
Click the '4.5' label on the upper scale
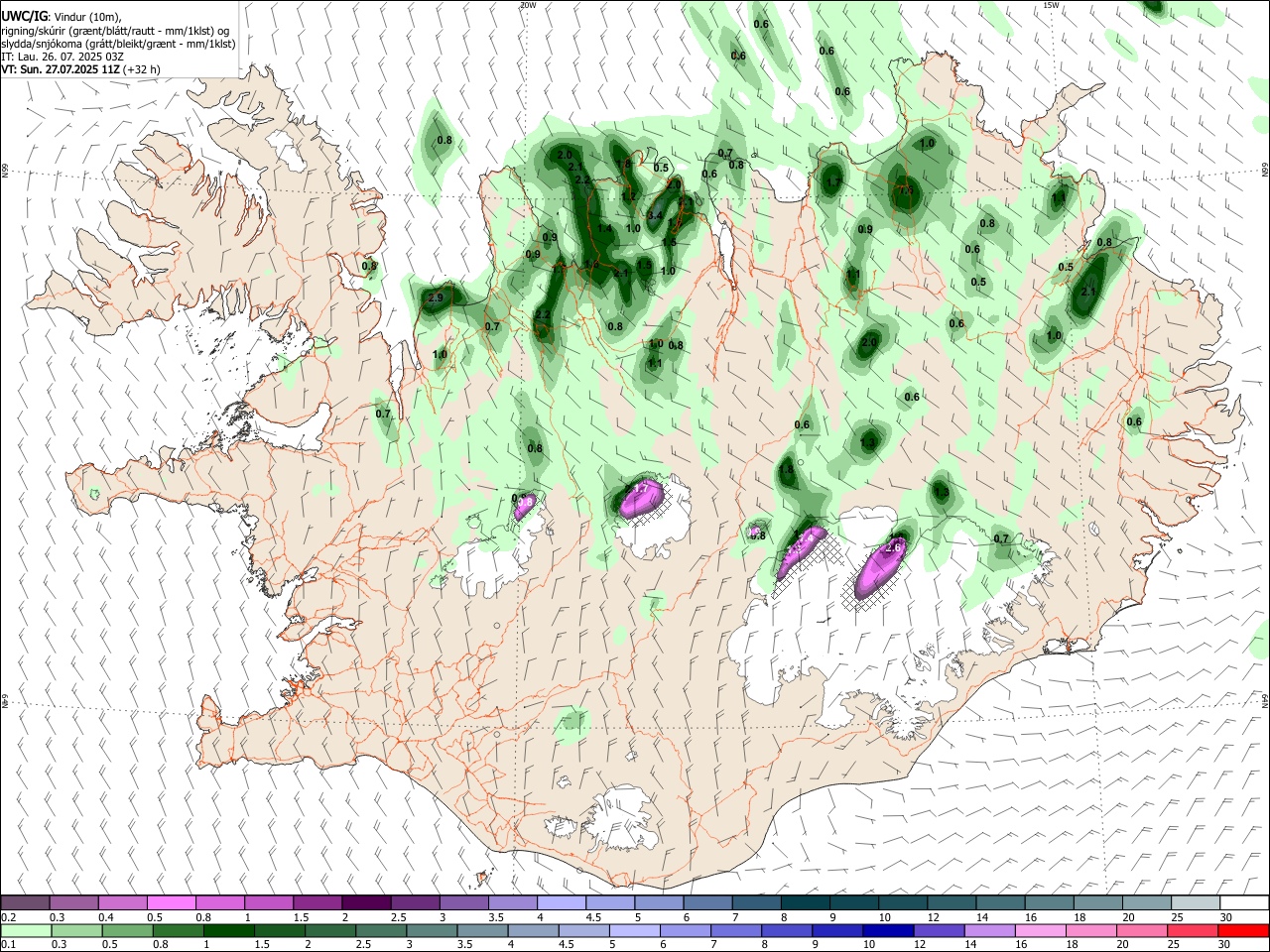click(x=593, y=917)
